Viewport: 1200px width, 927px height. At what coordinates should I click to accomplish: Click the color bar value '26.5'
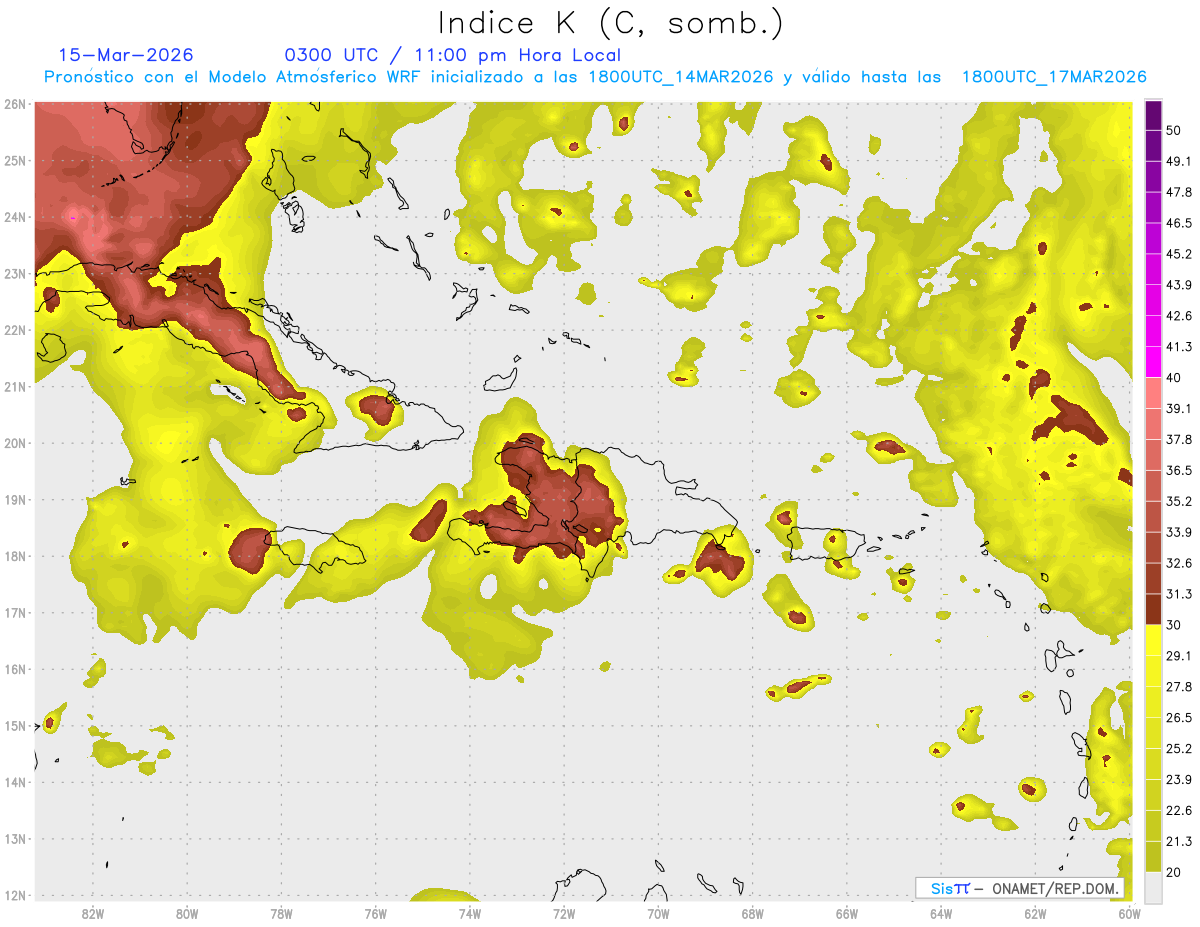pyautogui.click(x=1178, y=718)
